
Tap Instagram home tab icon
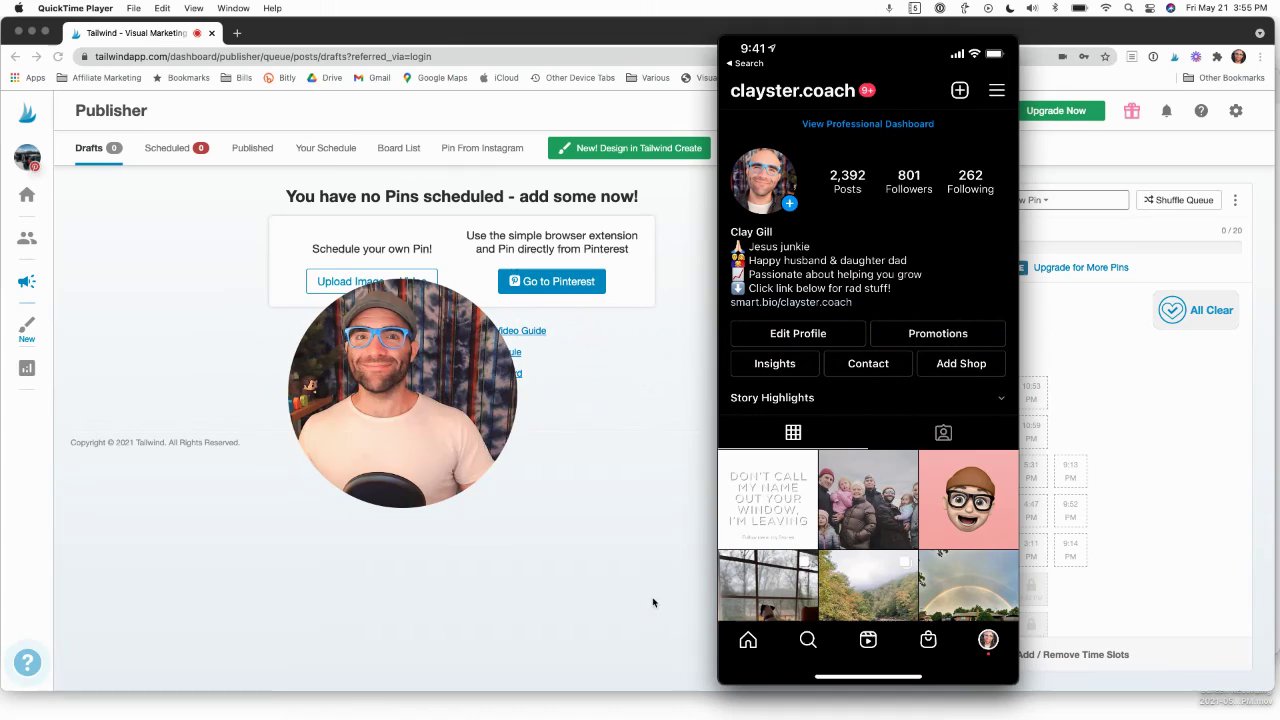(x=748, y=640)
